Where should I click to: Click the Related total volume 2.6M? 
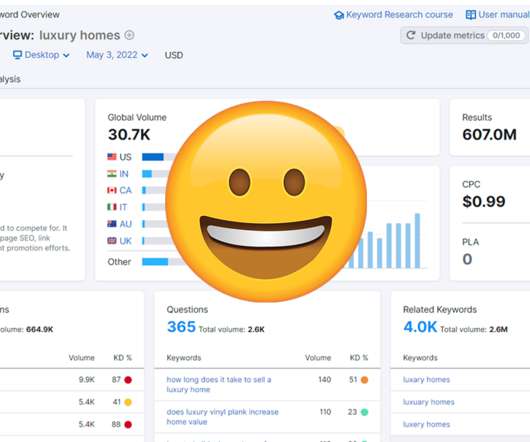click(499, 329)
